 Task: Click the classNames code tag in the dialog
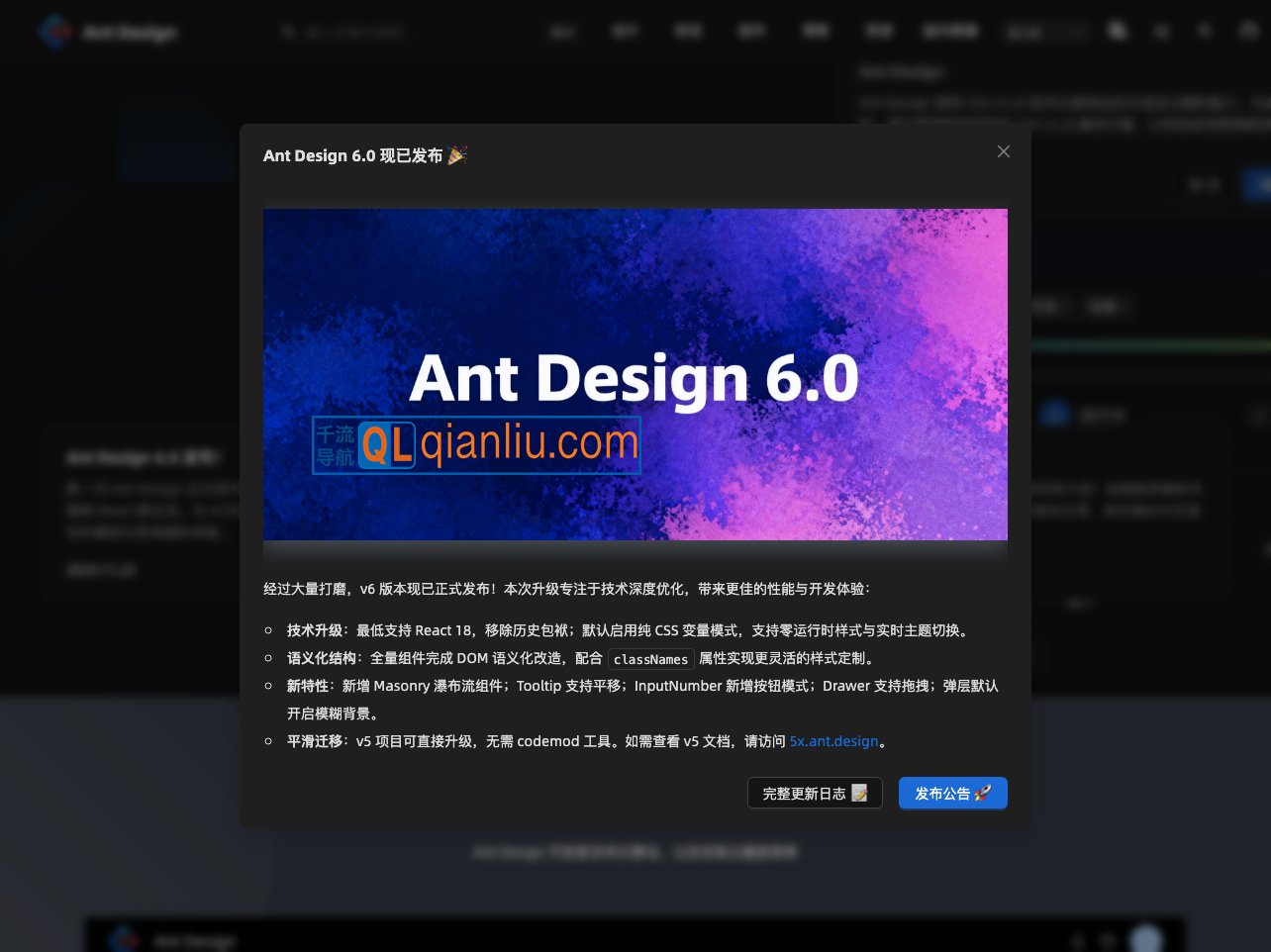click(650, 658)
